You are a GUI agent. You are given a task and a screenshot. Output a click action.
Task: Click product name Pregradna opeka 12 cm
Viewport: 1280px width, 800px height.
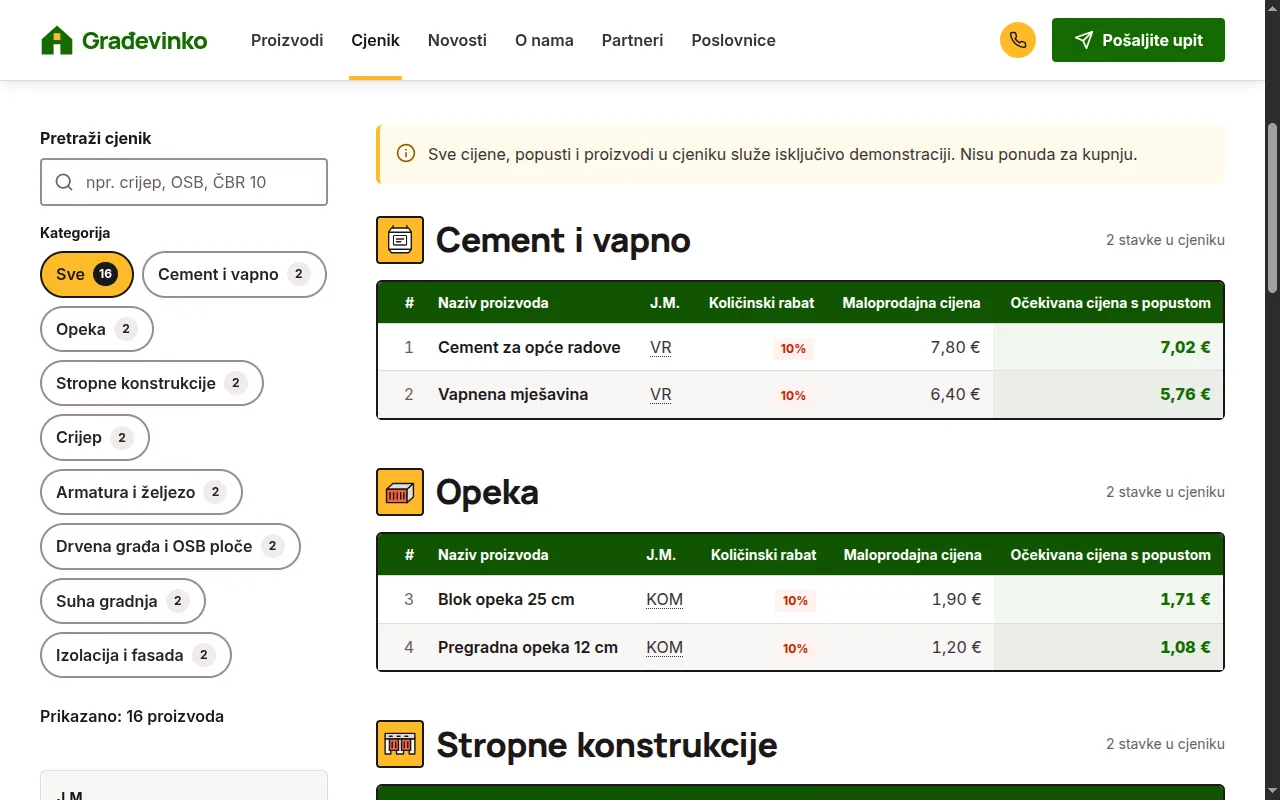(x=528, y=647)
